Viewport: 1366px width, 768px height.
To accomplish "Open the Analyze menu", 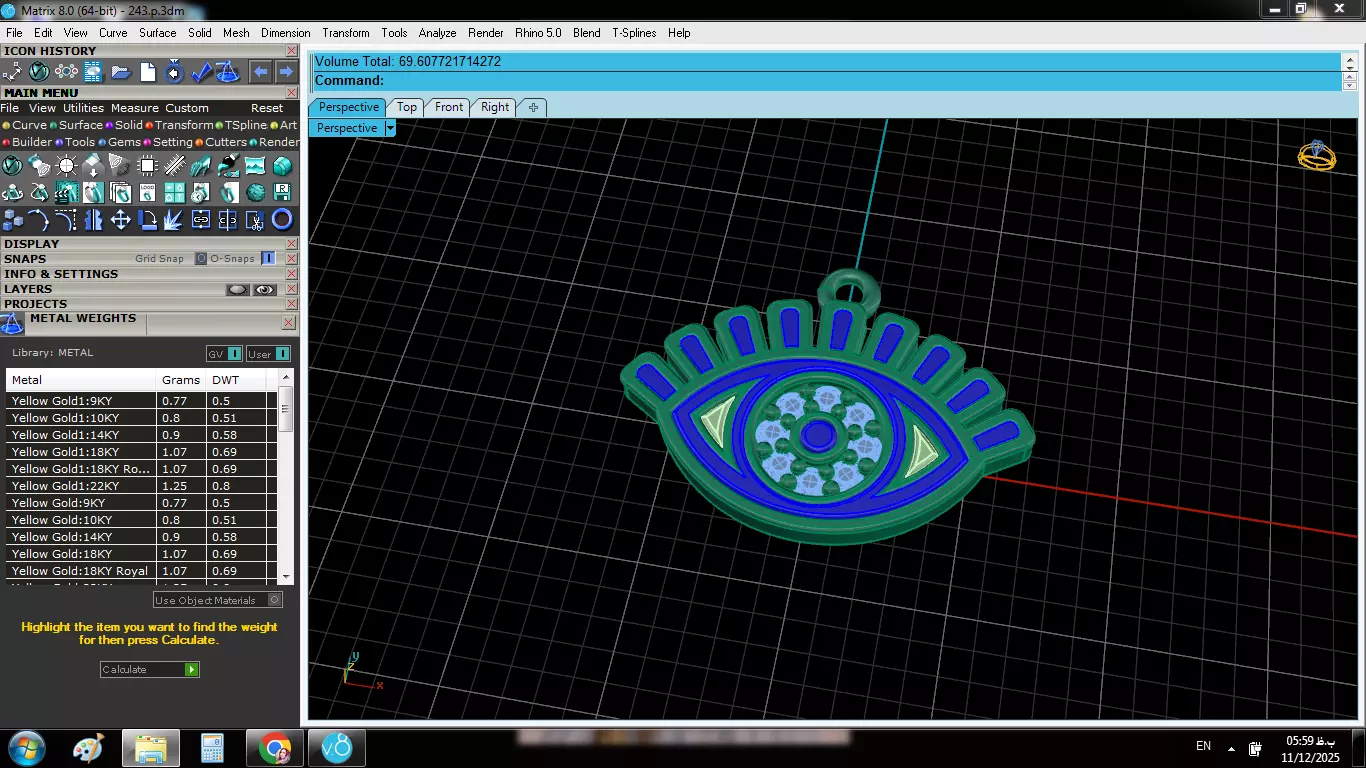I will coord(437,33).
